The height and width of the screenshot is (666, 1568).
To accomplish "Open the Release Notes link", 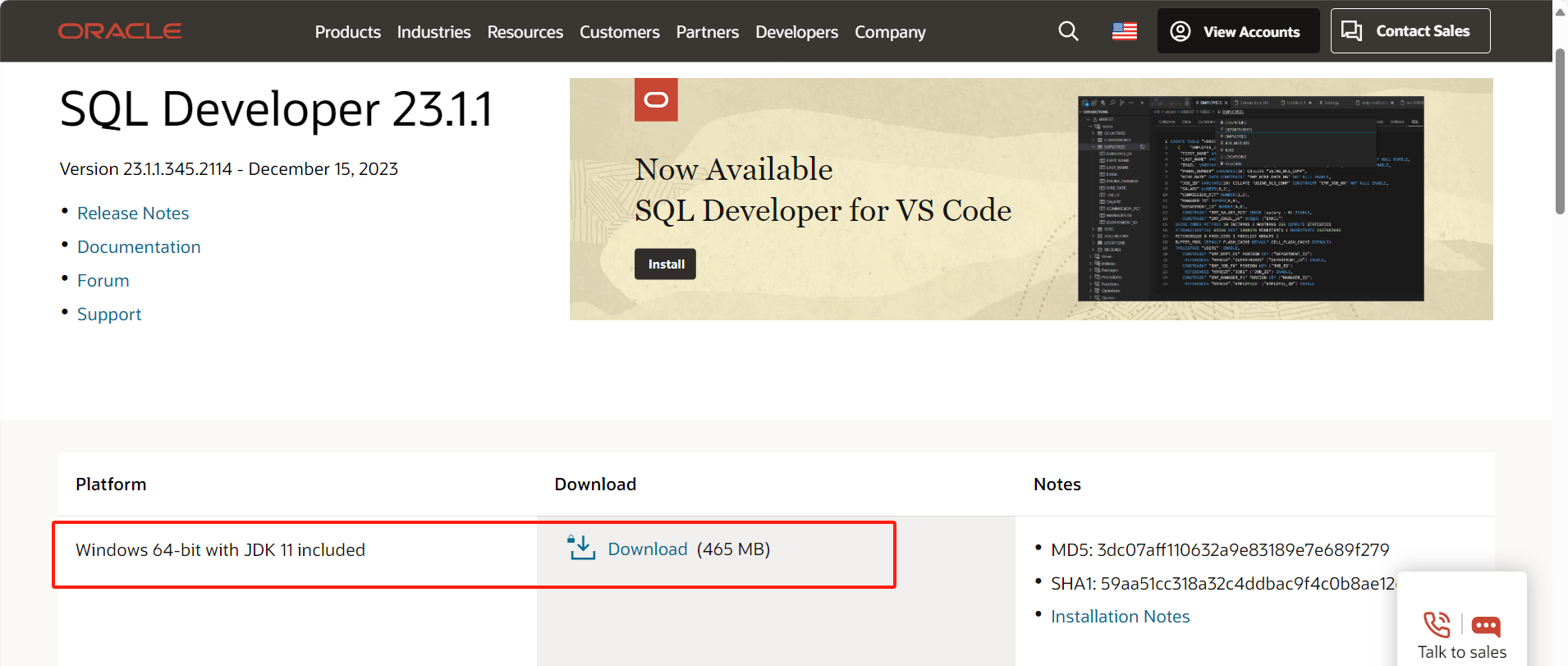I will (x=133, y=214).
